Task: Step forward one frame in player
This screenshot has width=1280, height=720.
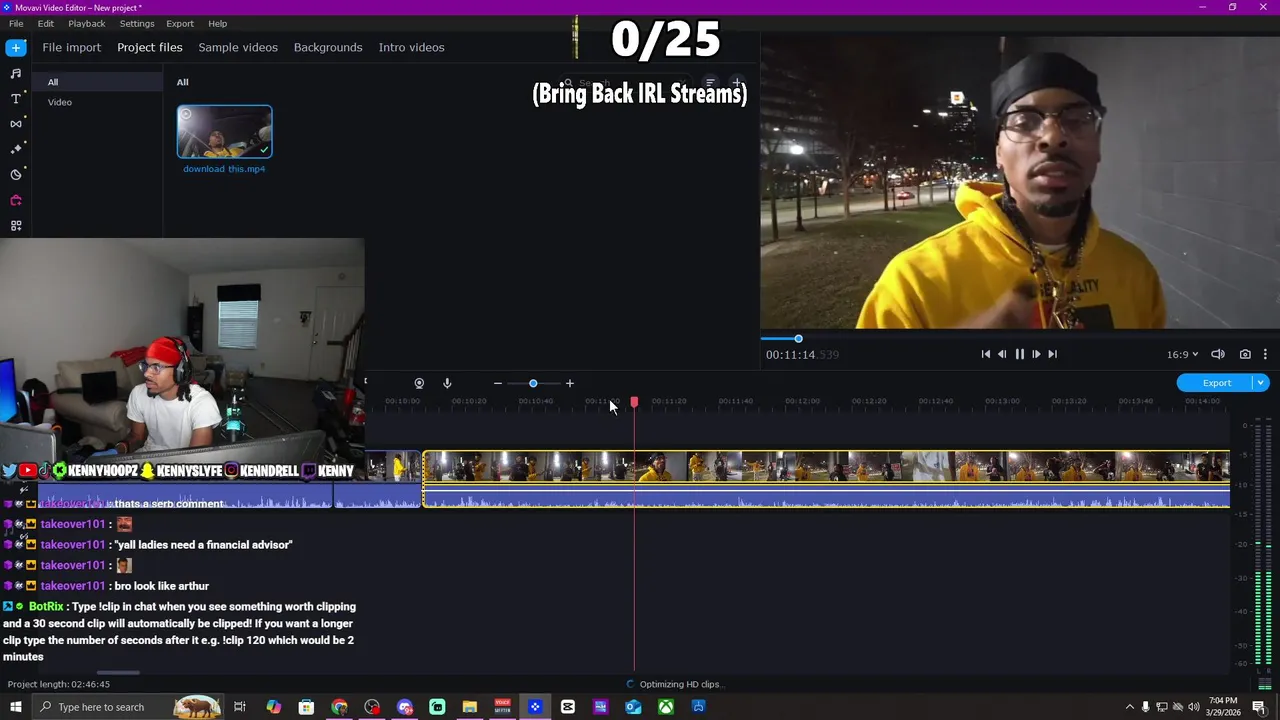Action: click(x=1036, y=354)
